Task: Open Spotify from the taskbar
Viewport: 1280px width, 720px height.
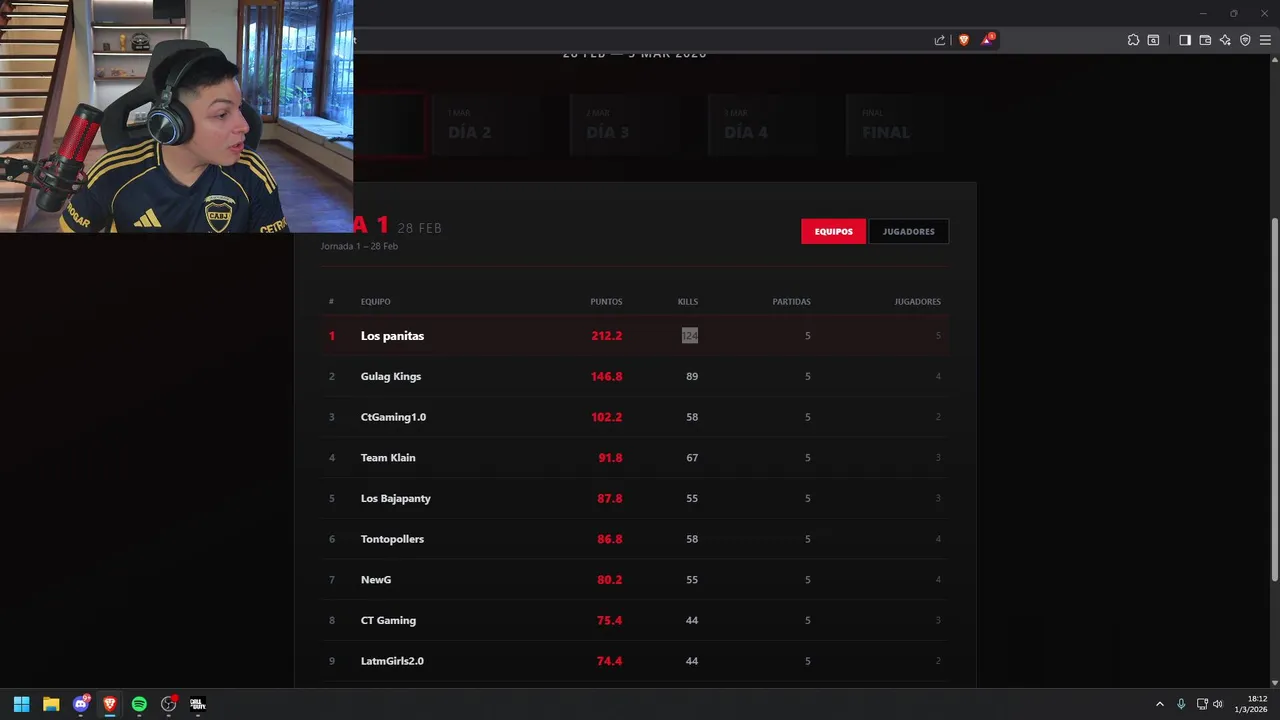Action: 139,704
